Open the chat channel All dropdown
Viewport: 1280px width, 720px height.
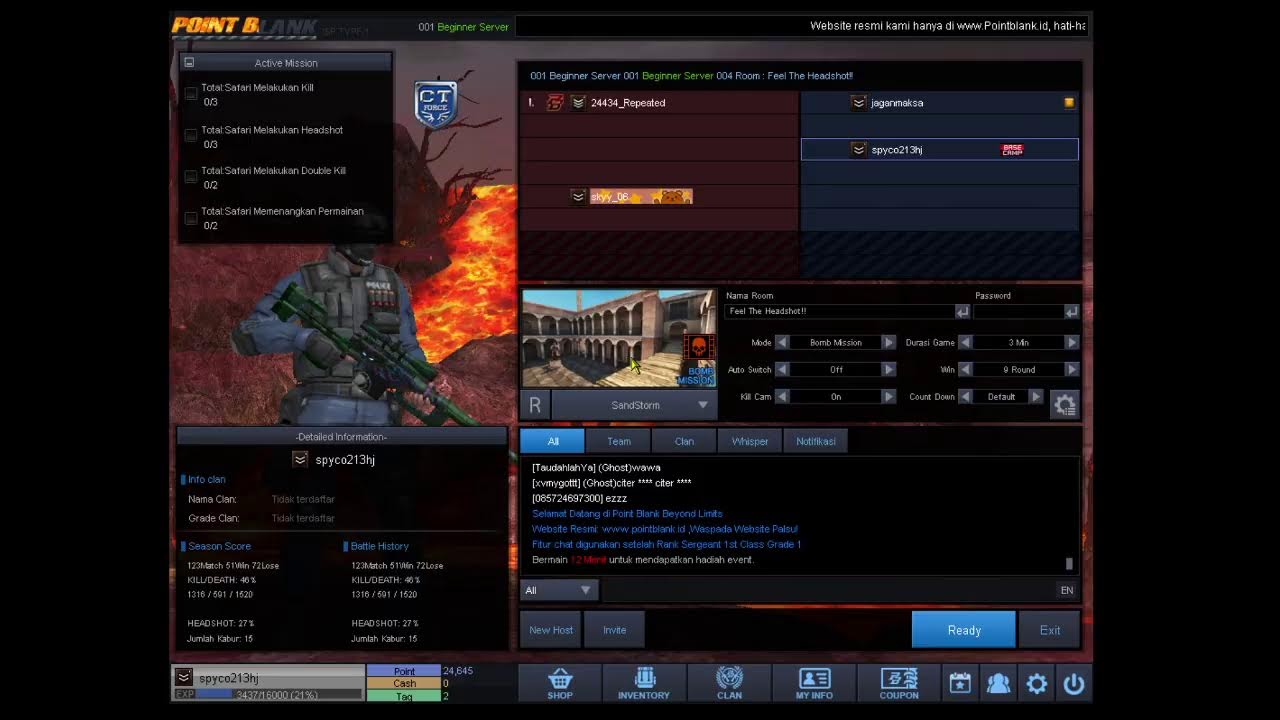[558, 590]
